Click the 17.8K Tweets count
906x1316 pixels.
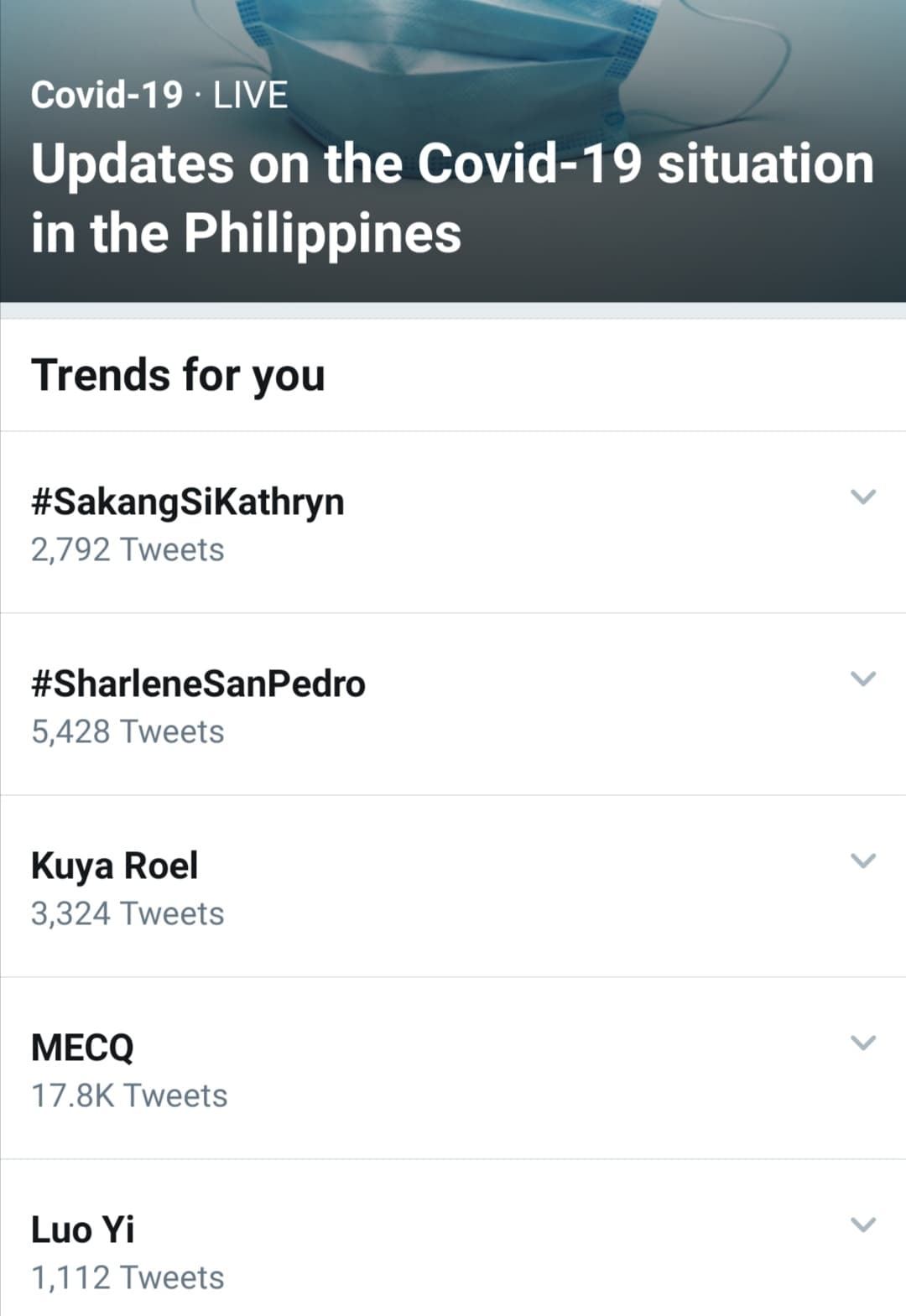point(129,1096)
